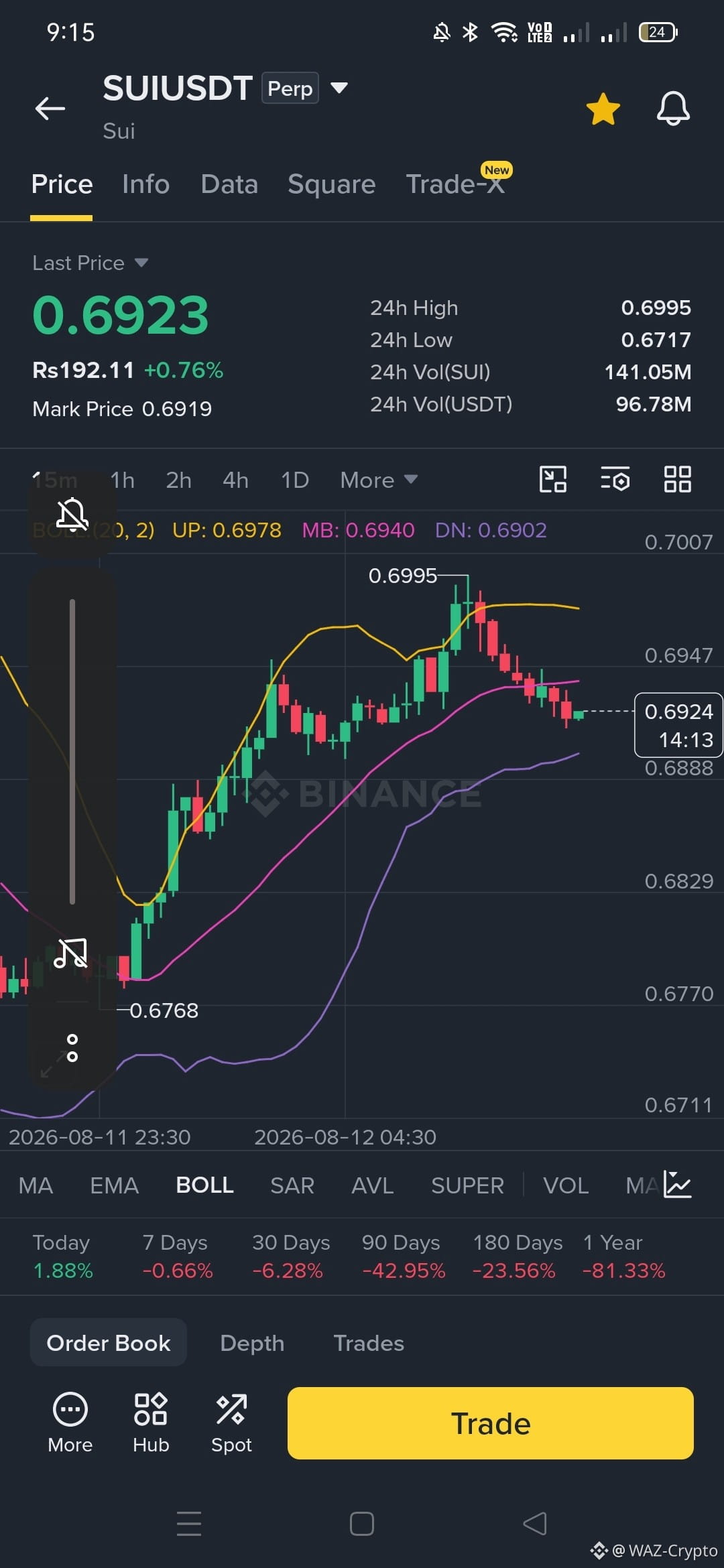Click the large 0.6923 last price
Image resolution: width=724 pixels, height=1568 pixels.
tap(121, 315)
